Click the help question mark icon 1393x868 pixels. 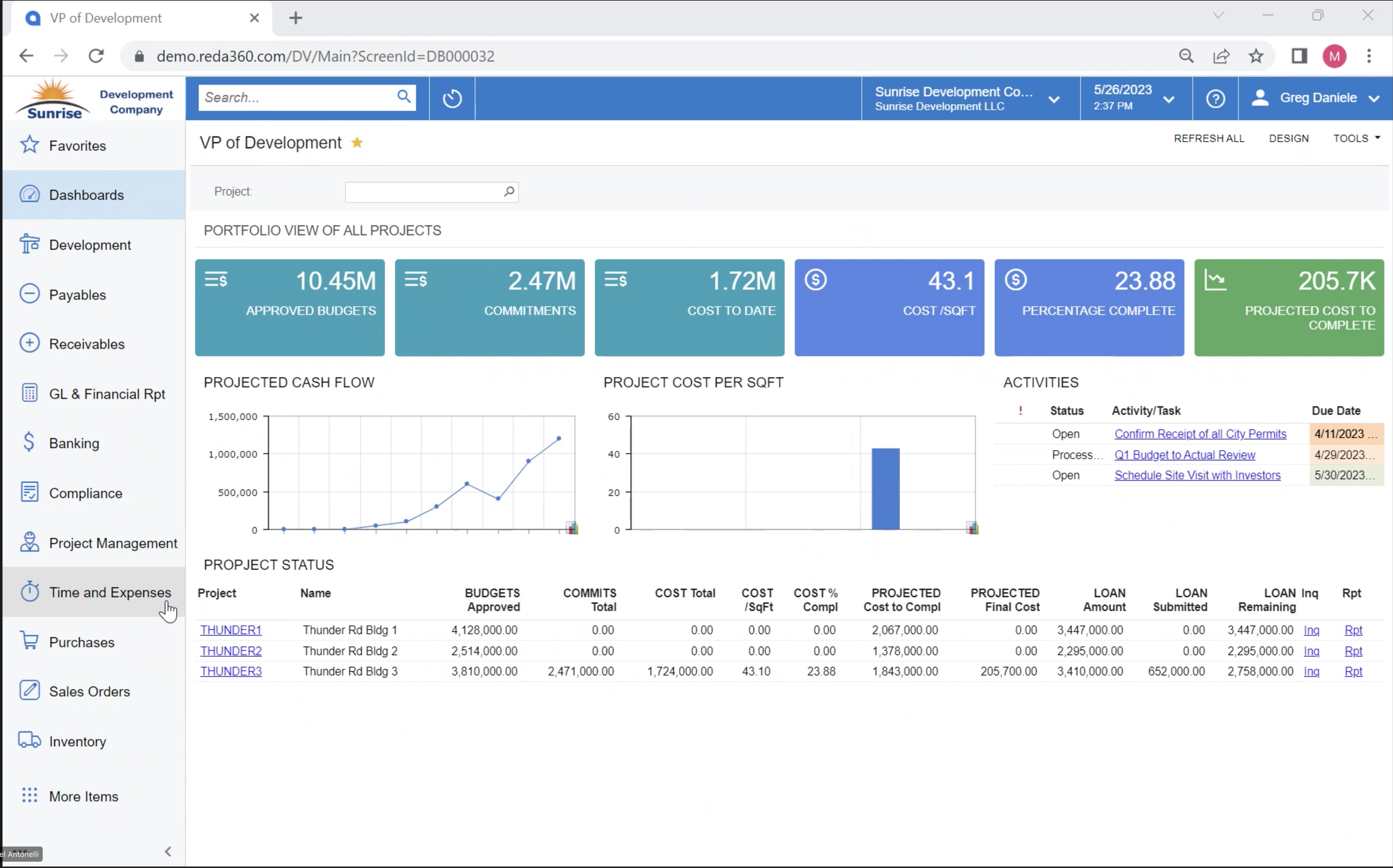click(1216, 98)
